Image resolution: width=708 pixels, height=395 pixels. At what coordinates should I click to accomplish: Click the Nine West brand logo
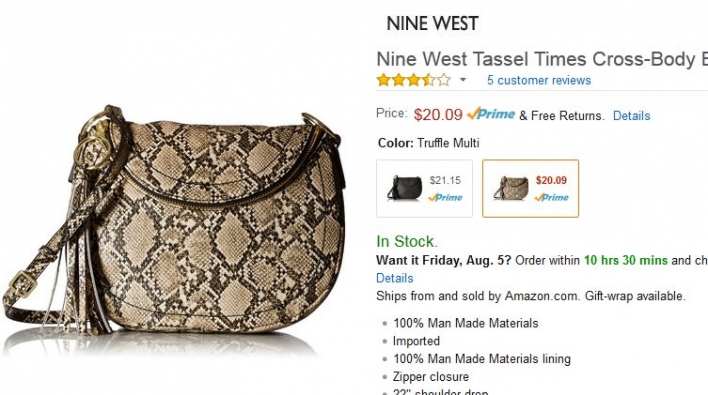point(432,23)
